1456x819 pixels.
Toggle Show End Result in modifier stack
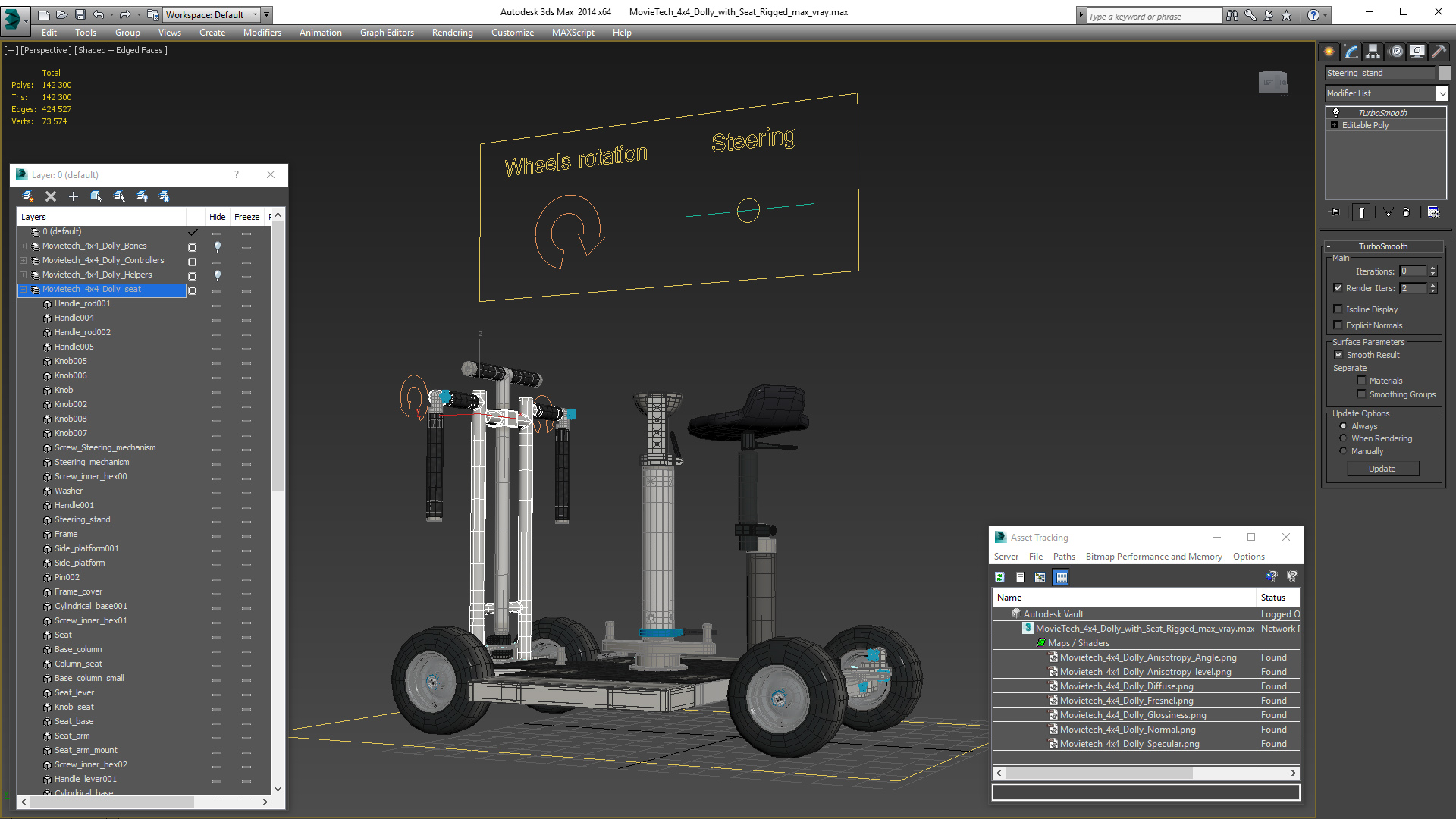pos(1362,212)
